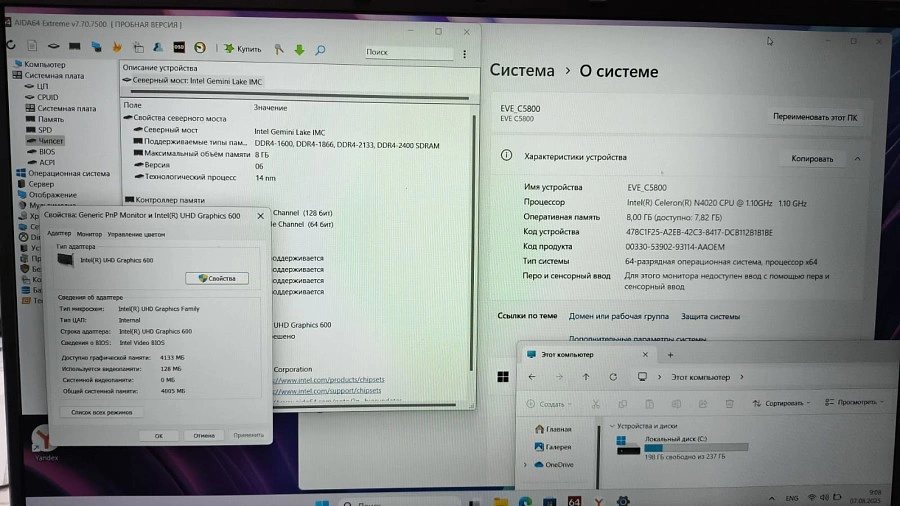Switch to the Управление цветом tab
Image resolution: width=900 pixels, height=506 pixels.
click(x=136, y=234)
